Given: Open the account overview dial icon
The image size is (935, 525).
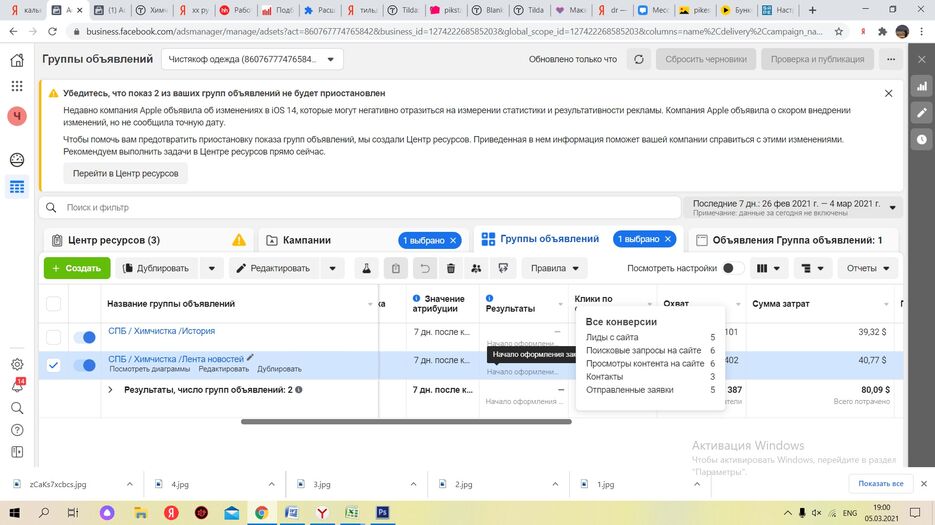Looking at the screenshot, I should 17,159.
